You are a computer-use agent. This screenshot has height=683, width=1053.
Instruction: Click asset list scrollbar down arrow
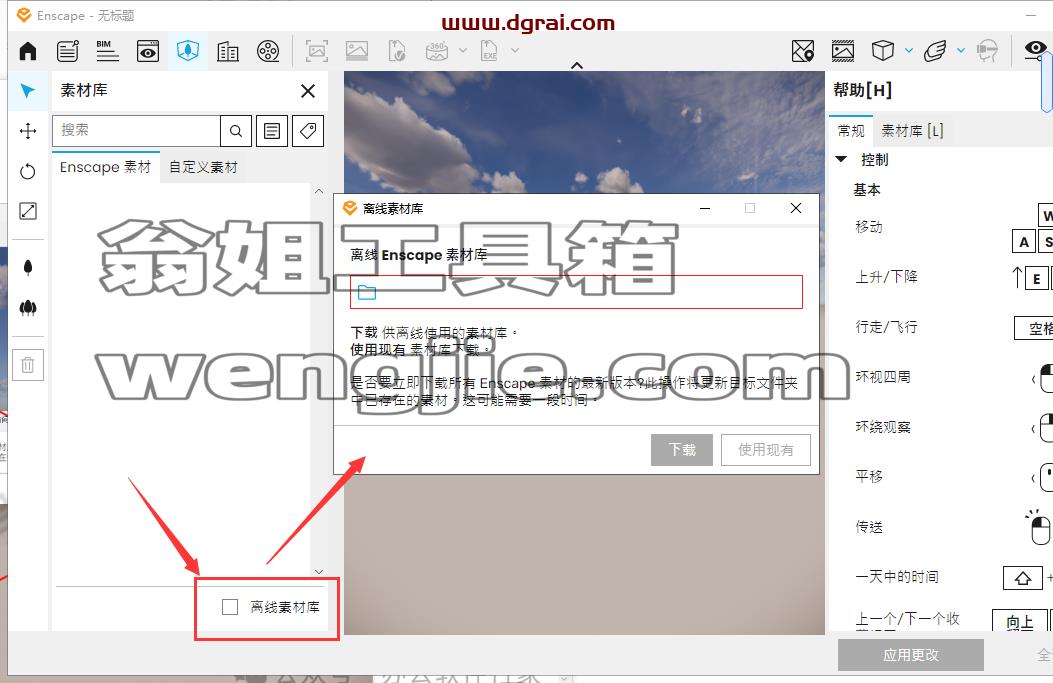(x=319, y=572)
